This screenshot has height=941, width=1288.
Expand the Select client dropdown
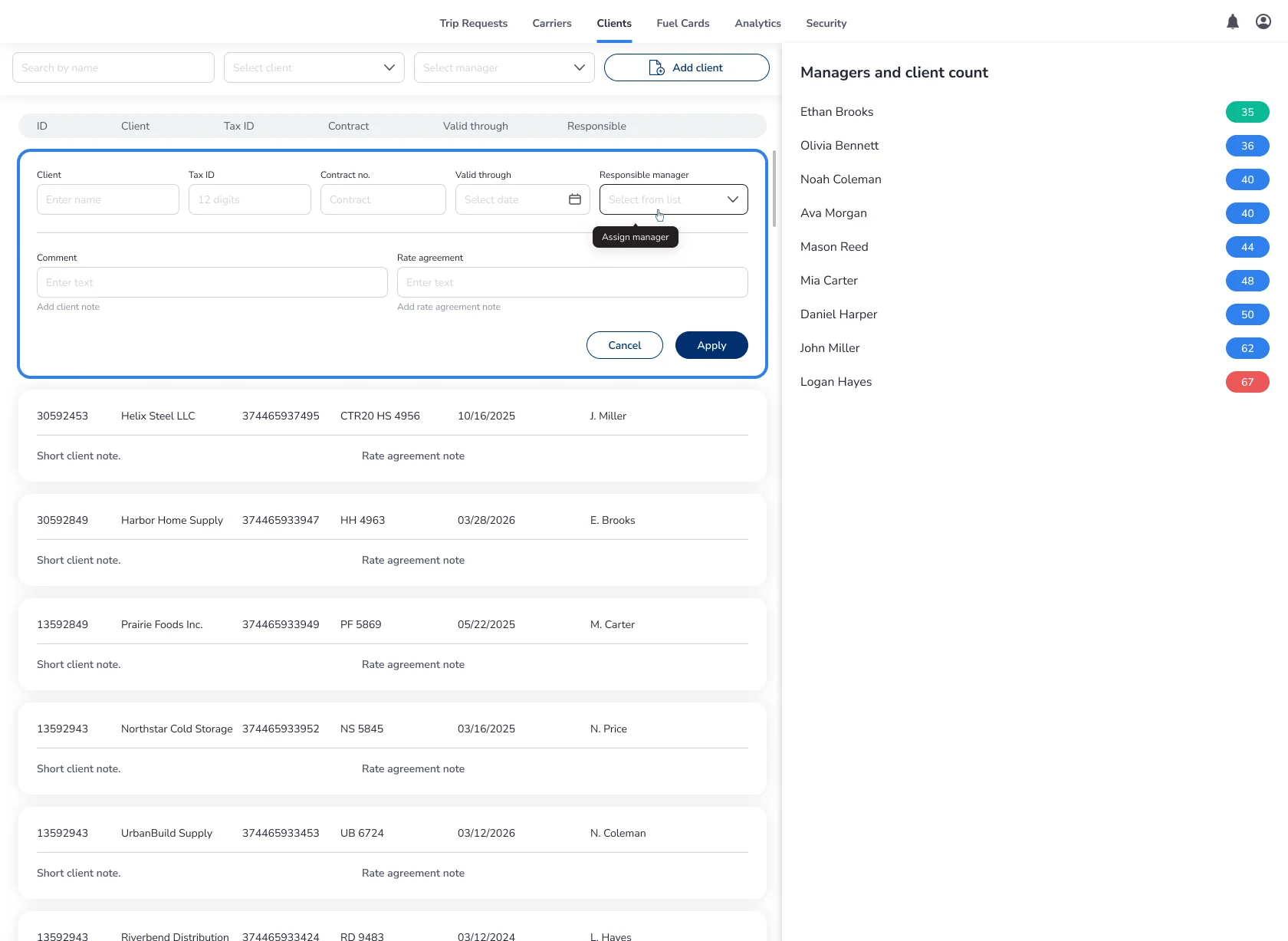coord(314,67)
